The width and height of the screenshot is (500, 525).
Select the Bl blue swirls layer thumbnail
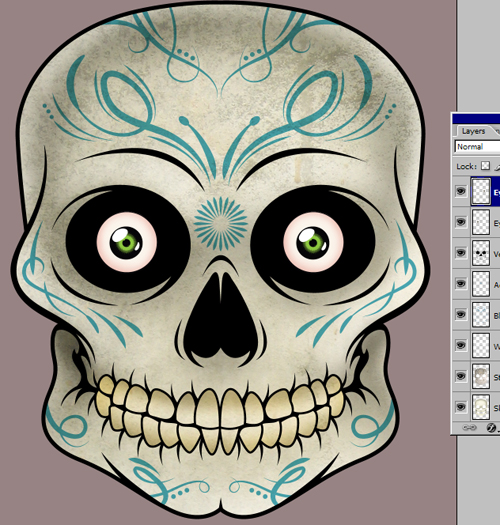click(481, 314)
